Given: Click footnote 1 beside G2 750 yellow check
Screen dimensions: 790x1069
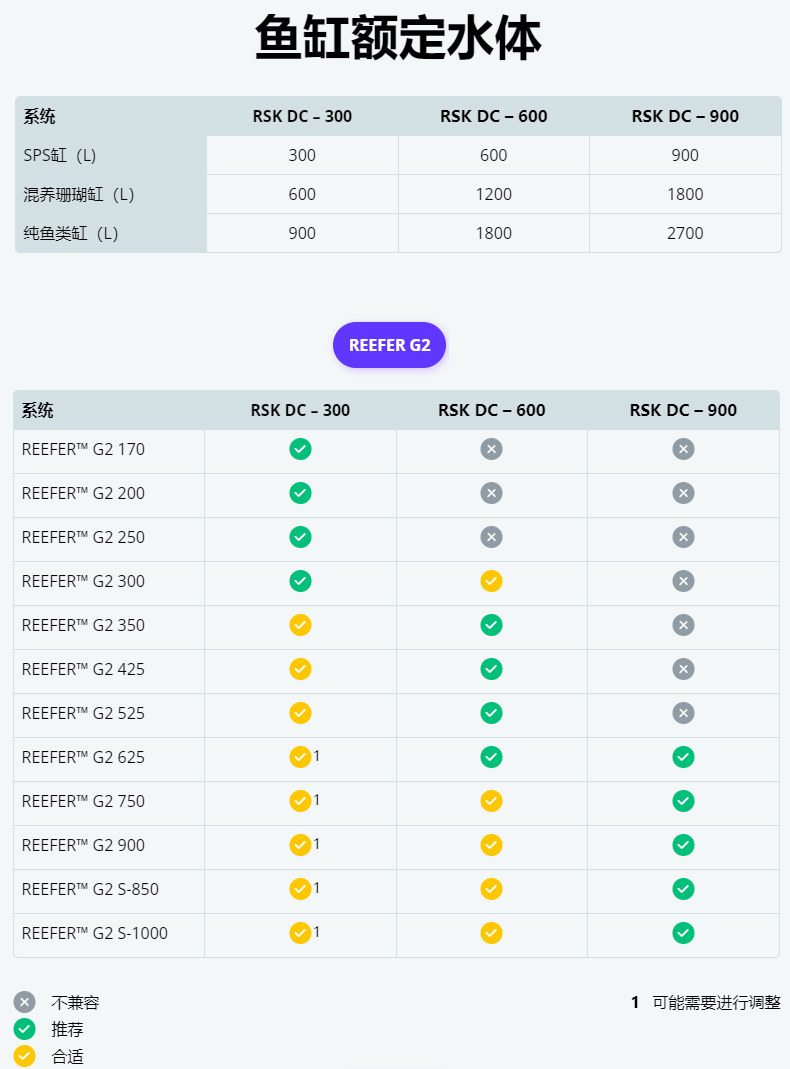Looking at the screenshot, I should pyautogui.click(x=316, y=799).
